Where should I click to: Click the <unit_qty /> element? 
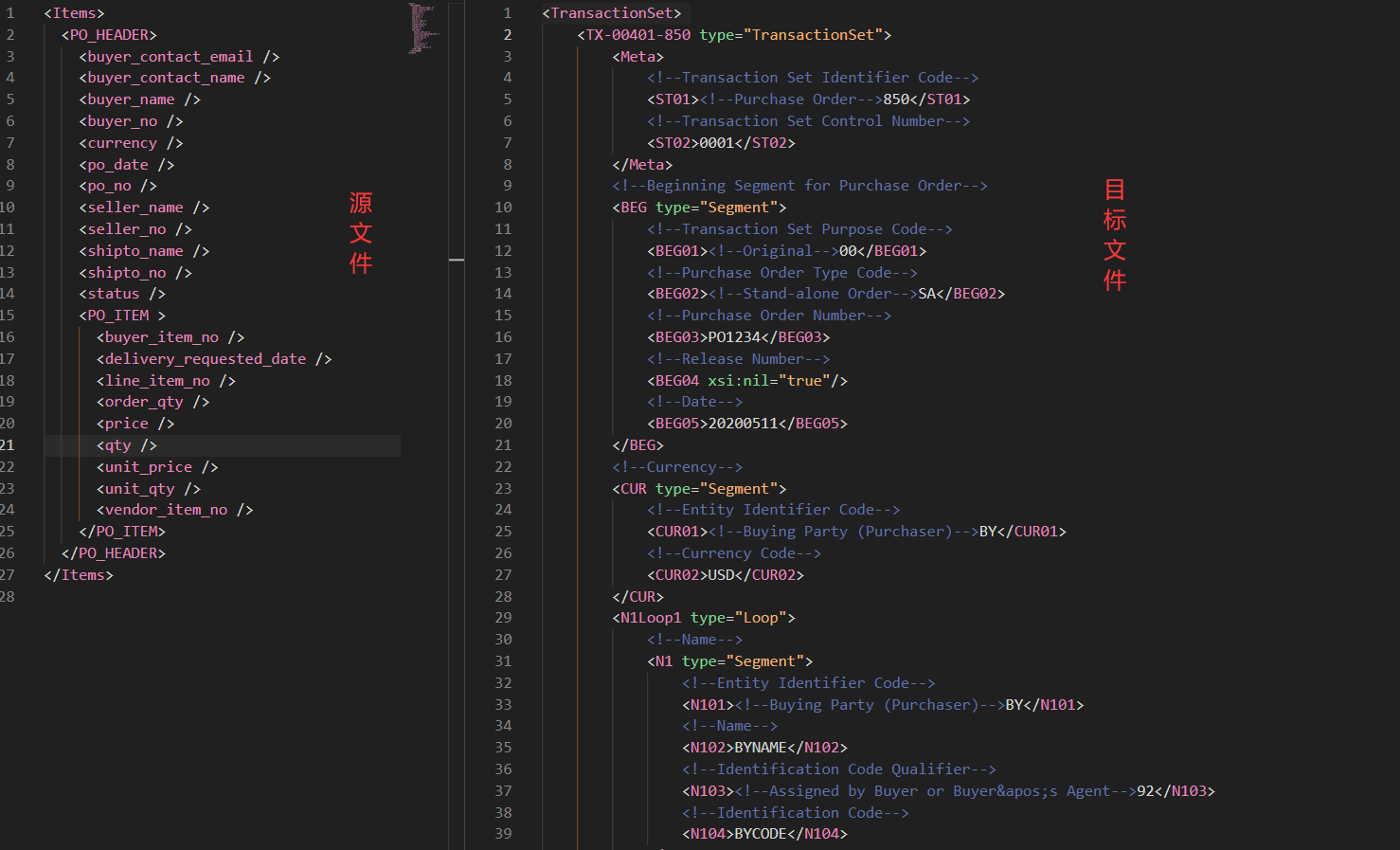pyautogui.click(x=149, y=489)
